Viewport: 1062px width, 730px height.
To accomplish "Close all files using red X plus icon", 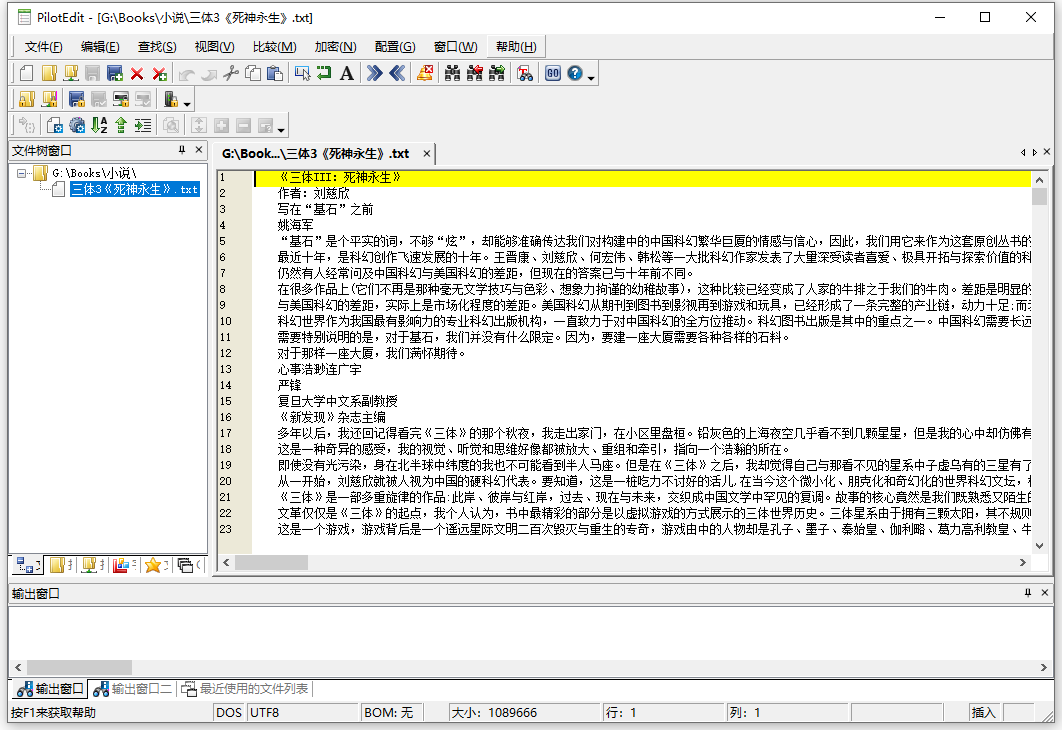I will click(x=159, y=73).
